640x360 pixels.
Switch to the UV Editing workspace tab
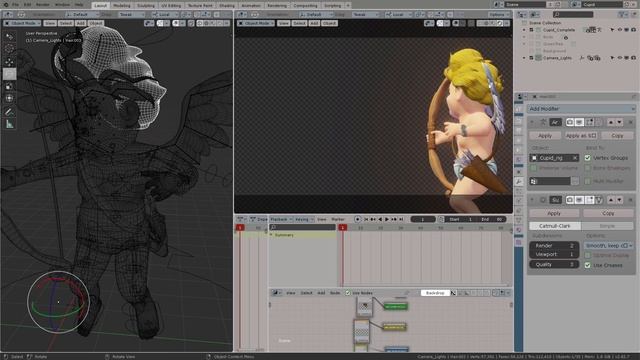[x=171, y=5]
